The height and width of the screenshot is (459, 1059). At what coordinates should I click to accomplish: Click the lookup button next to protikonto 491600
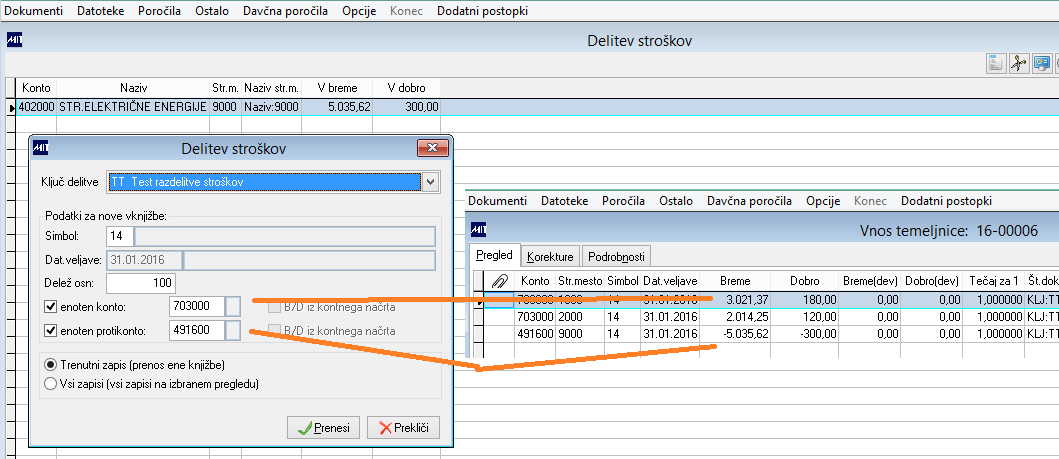(x=233, y=331)
